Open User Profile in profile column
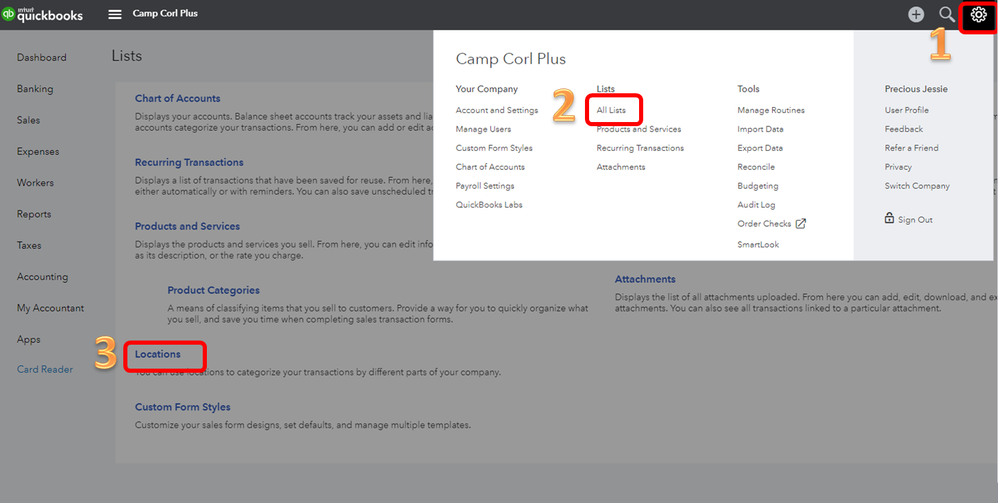This screenshot has height=503, width=998. pos(906,110)
